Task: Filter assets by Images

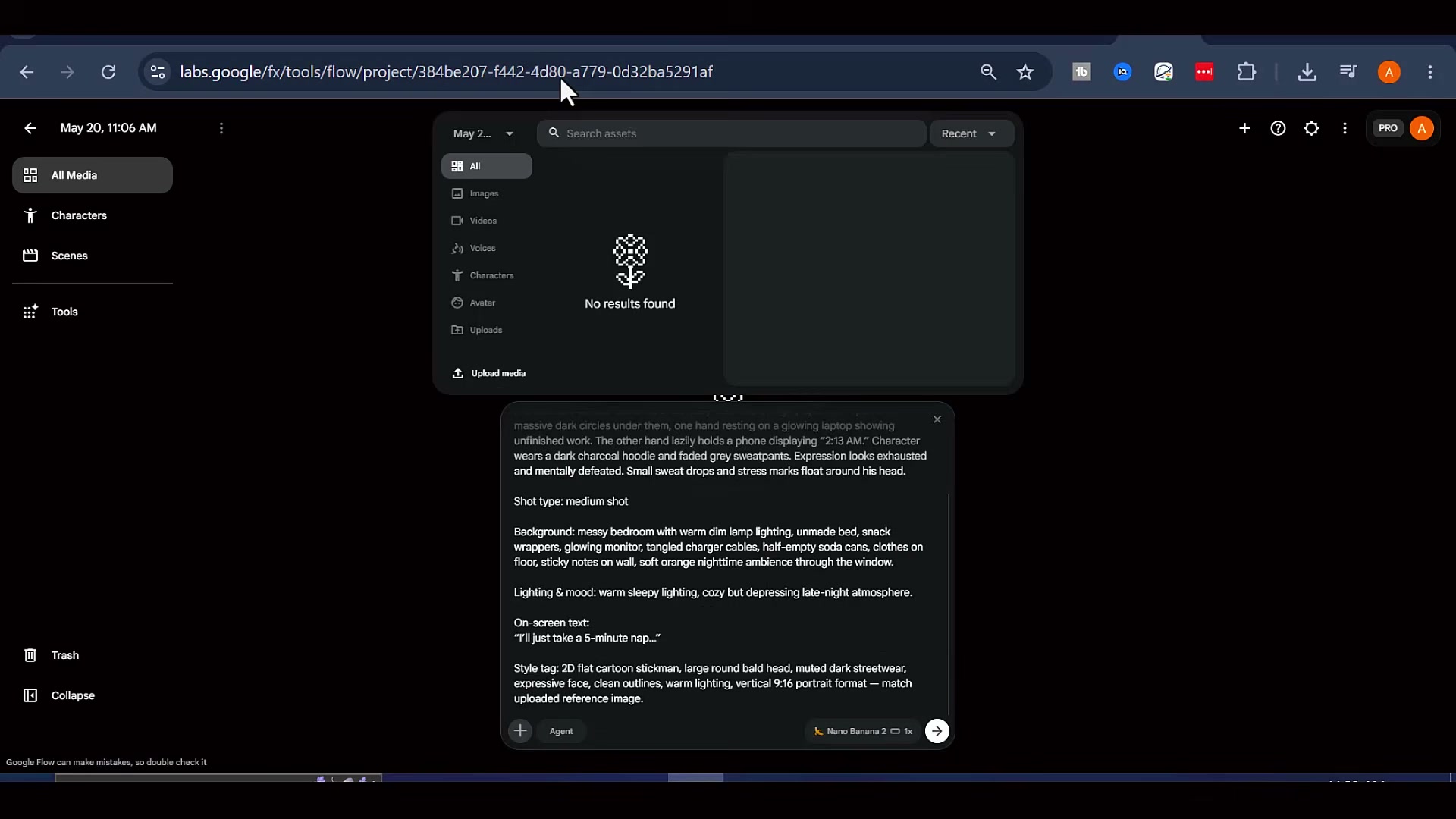Action: (487, 193)
